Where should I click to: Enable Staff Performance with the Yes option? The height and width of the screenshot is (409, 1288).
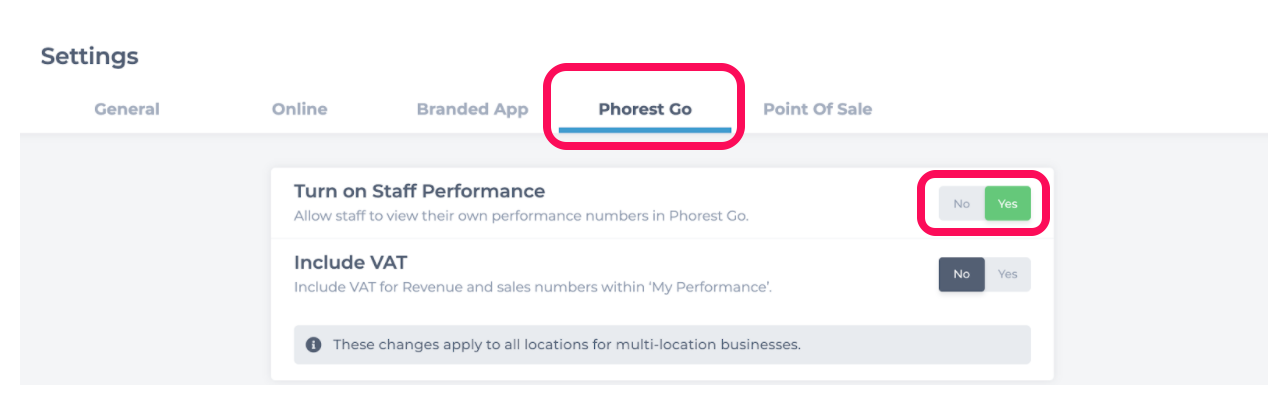[x=1007, y=204]
